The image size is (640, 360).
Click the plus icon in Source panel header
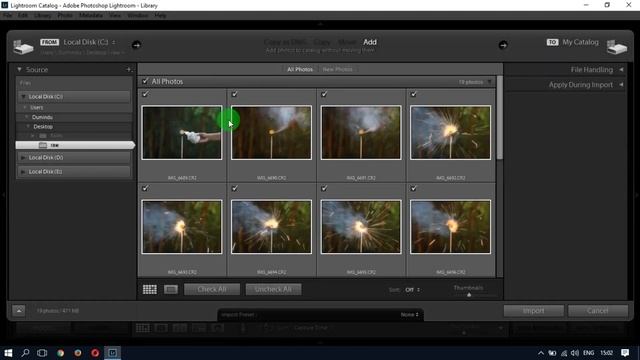click(129, 69)
